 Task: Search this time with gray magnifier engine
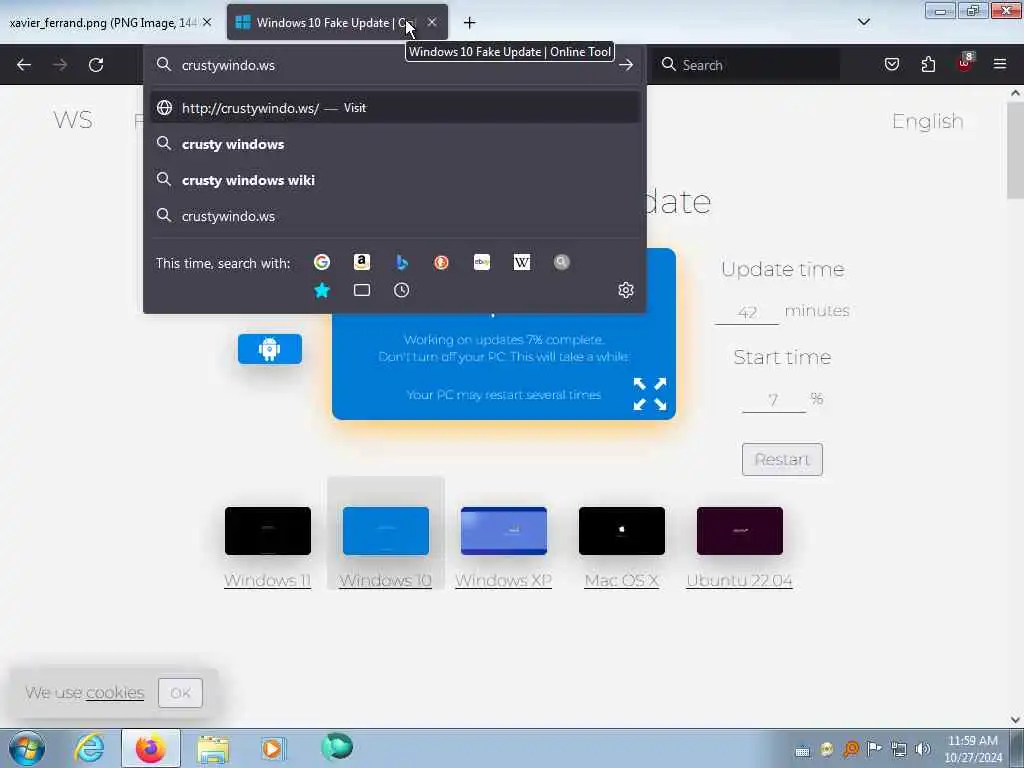[562, 262]
